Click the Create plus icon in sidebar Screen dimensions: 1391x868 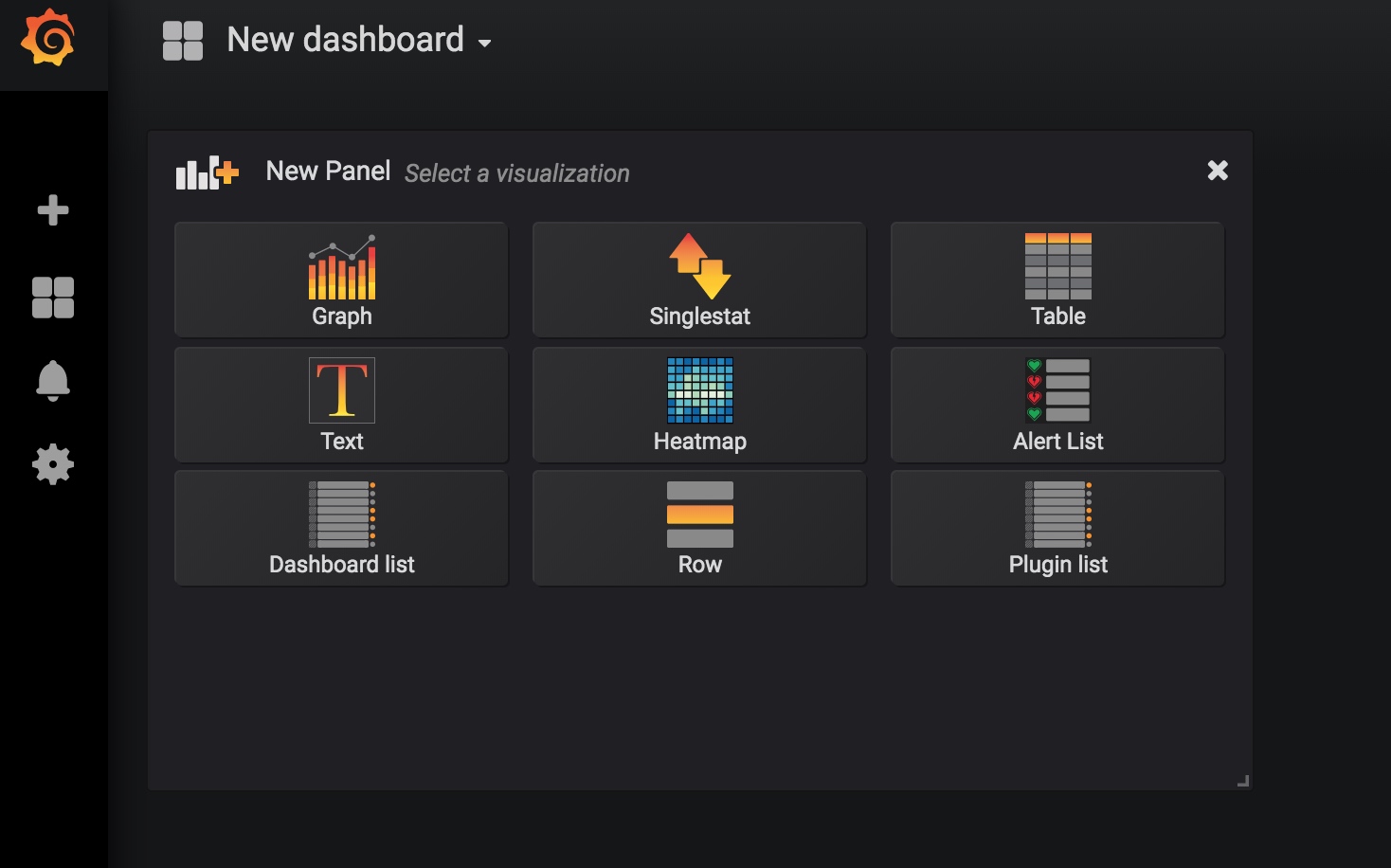click(53, 209)
